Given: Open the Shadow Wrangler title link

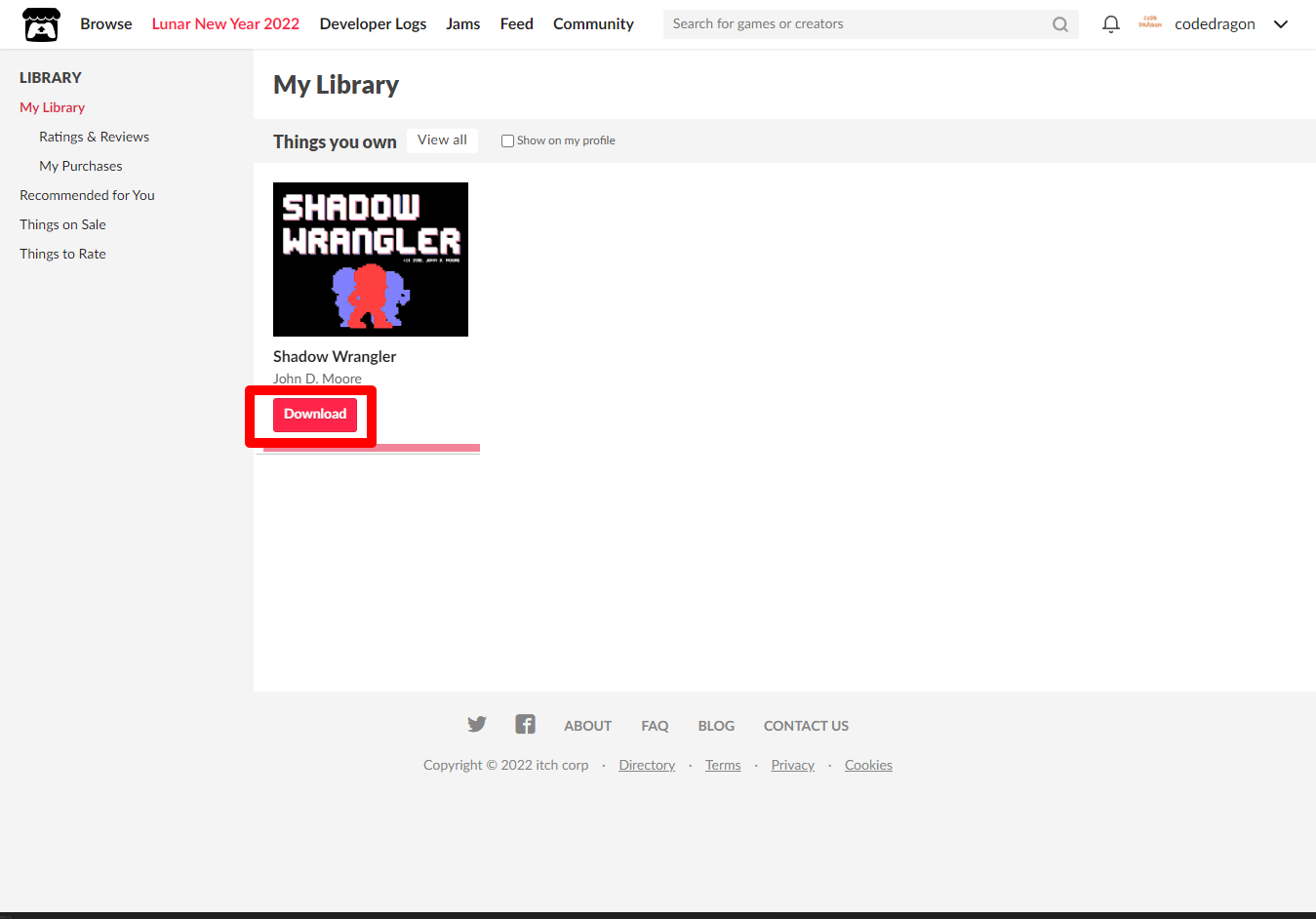Looking at the screenshot, I should pyautogui.click(x=335, y=356).
